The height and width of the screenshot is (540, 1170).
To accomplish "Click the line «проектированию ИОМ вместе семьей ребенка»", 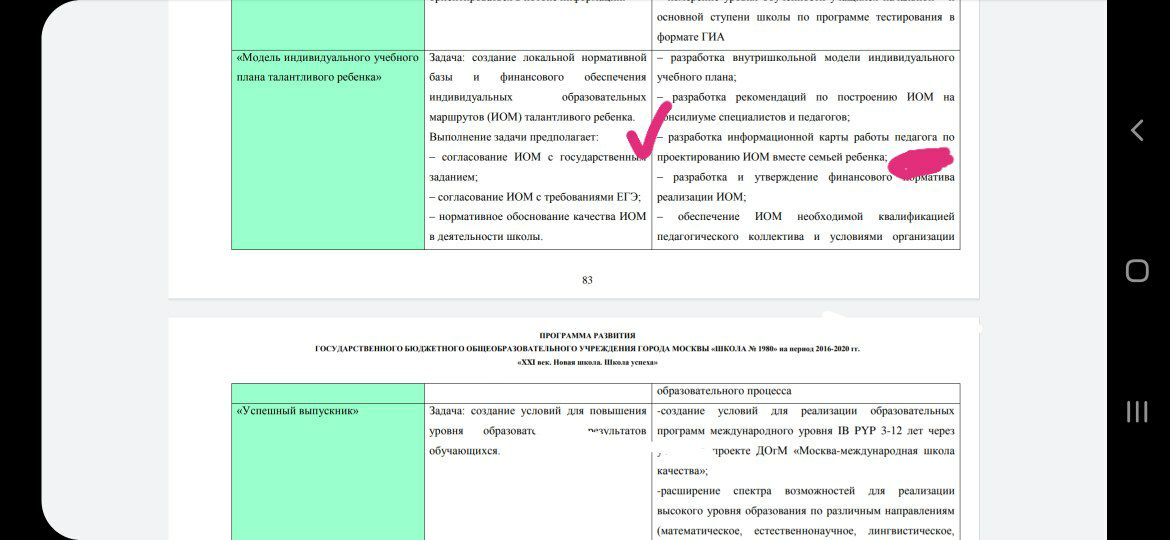I will (772, 157).
